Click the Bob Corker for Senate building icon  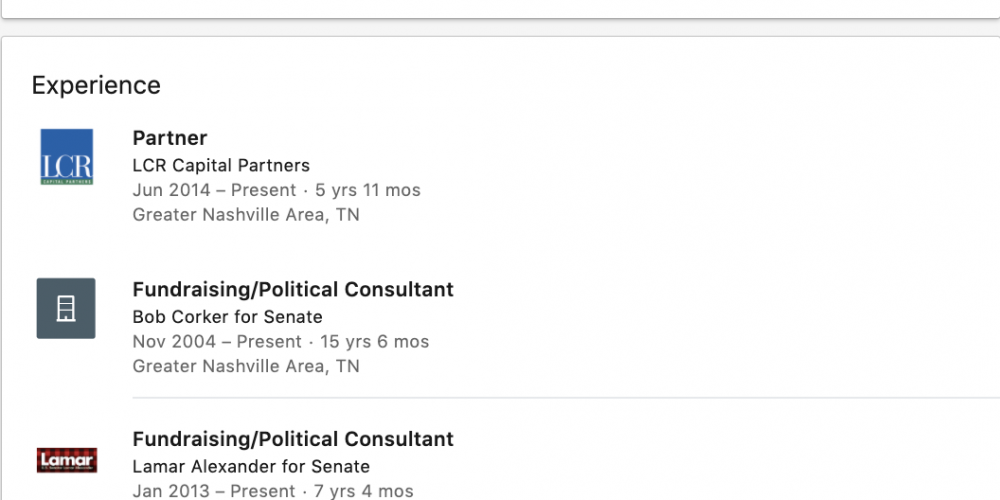pos(66,308)
